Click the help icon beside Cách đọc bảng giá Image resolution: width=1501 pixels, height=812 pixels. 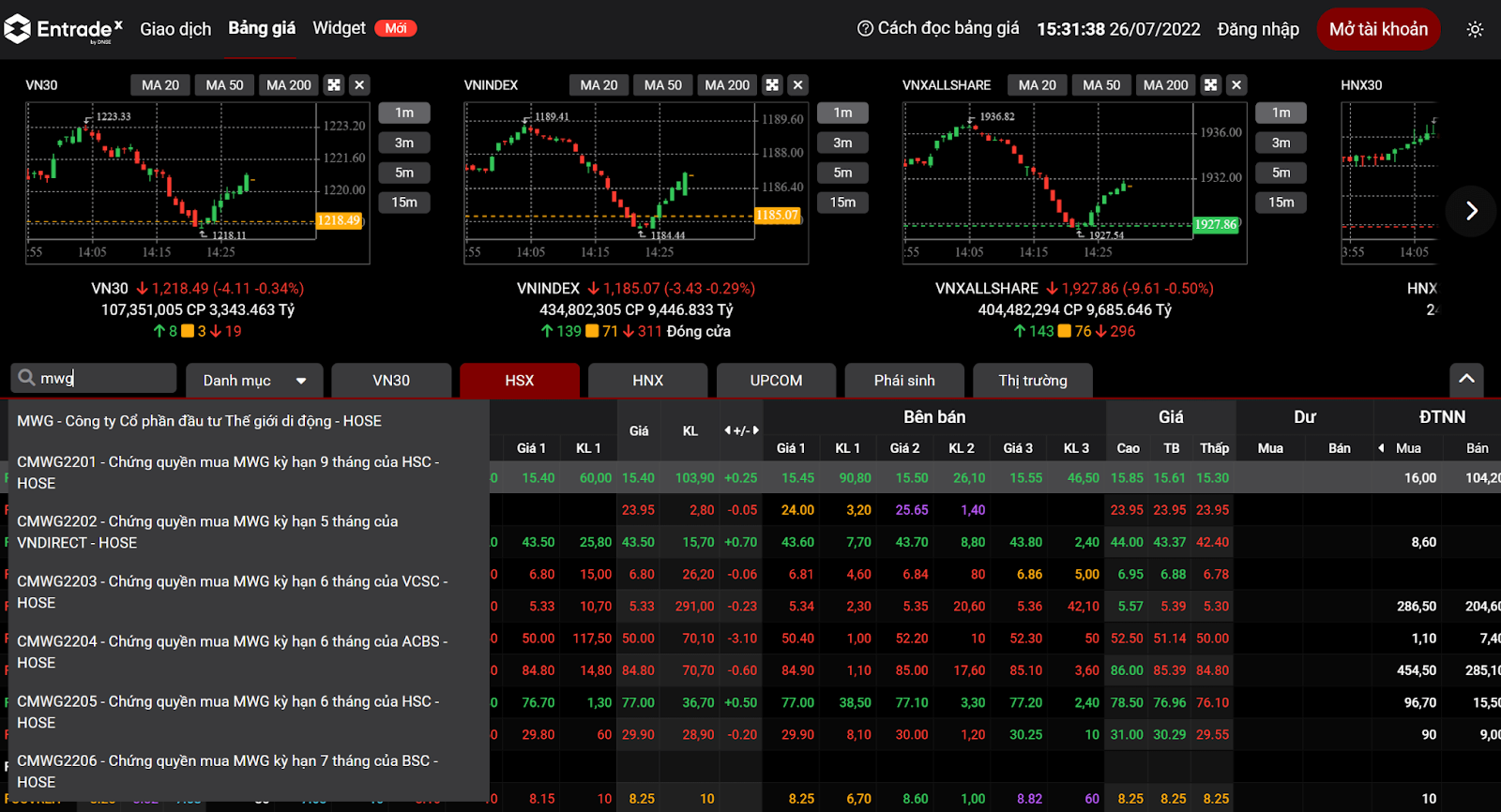[x=865, y=28]
